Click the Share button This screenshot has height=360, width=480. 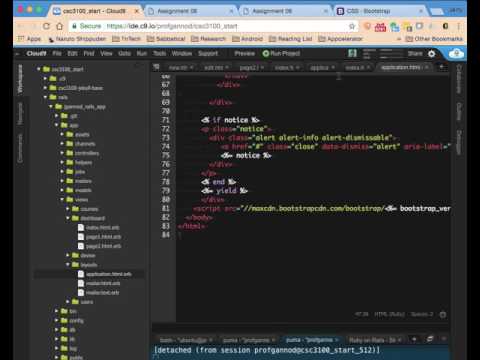pos(415,53)
